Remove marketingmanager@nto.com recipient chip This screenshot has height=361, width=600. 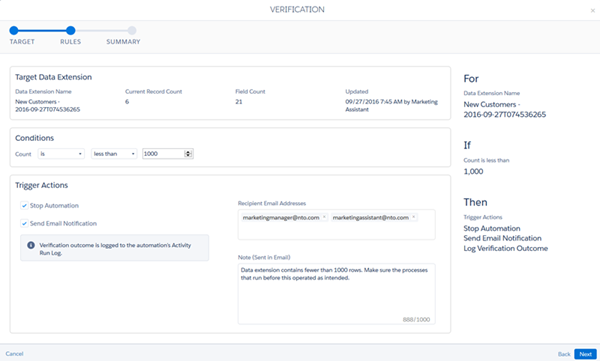tap(324, 217)
